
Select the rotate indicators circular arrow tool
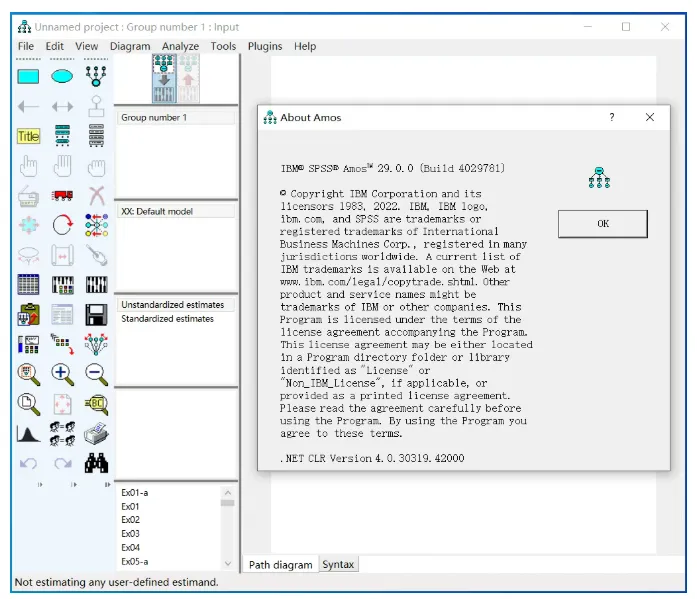point(62,225)
